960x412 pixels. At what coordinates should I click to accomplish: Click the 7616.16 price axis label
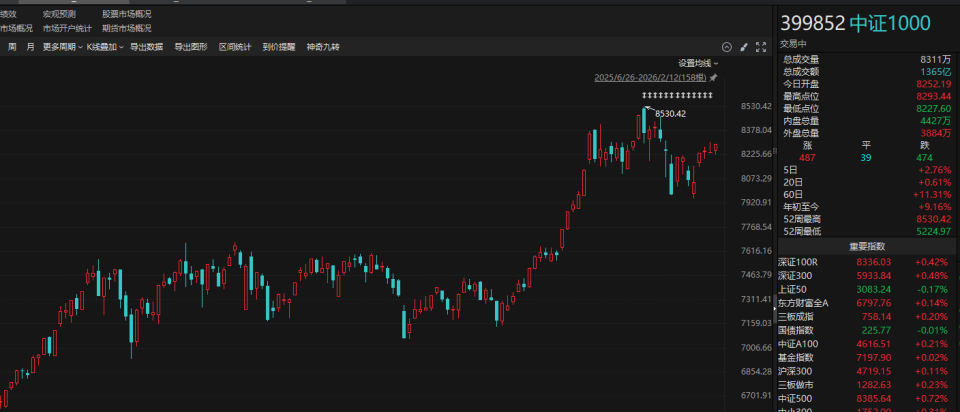pos(754,250)
